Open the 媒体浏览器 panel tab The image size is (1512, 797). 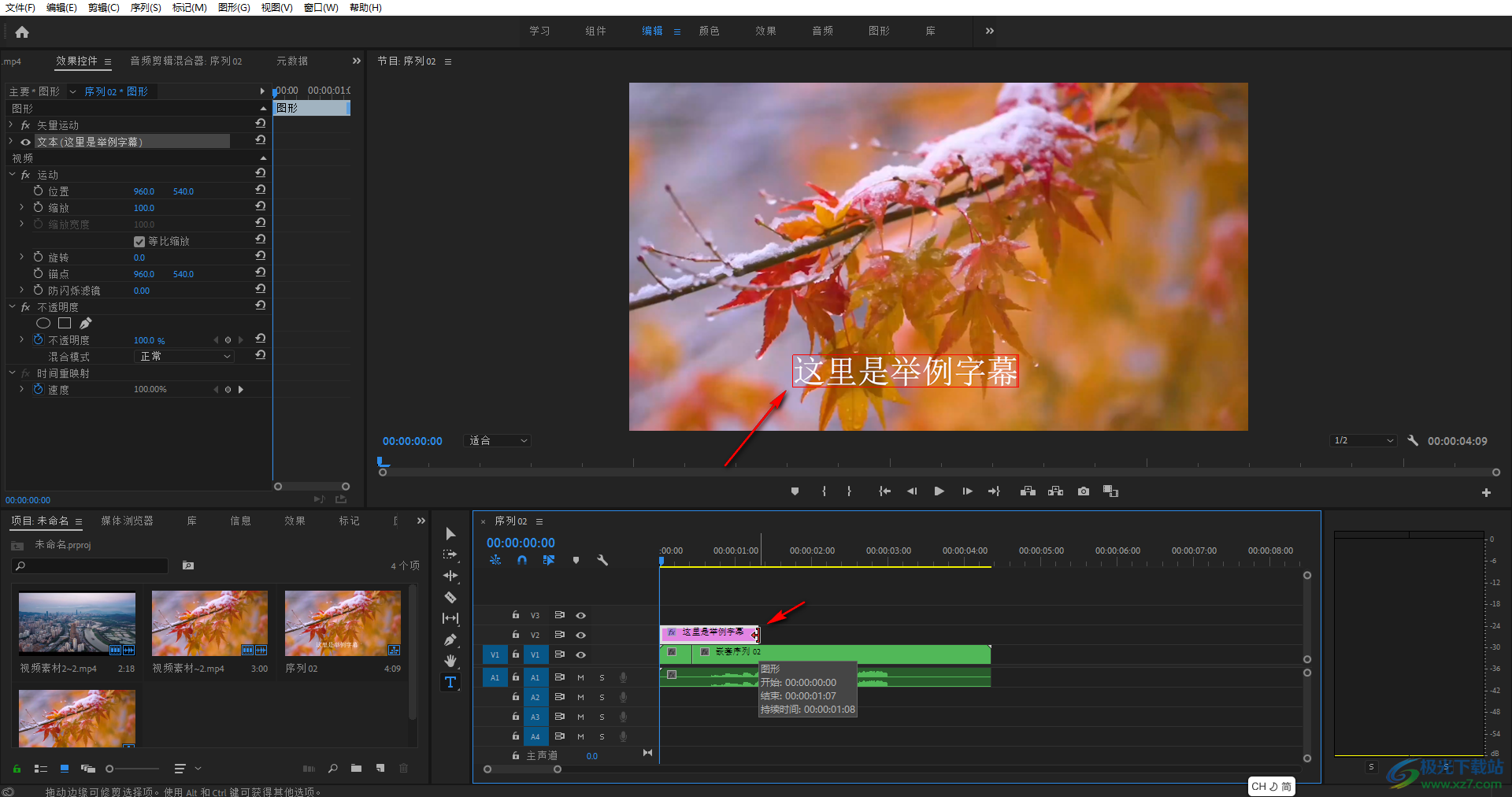point(127,521)
